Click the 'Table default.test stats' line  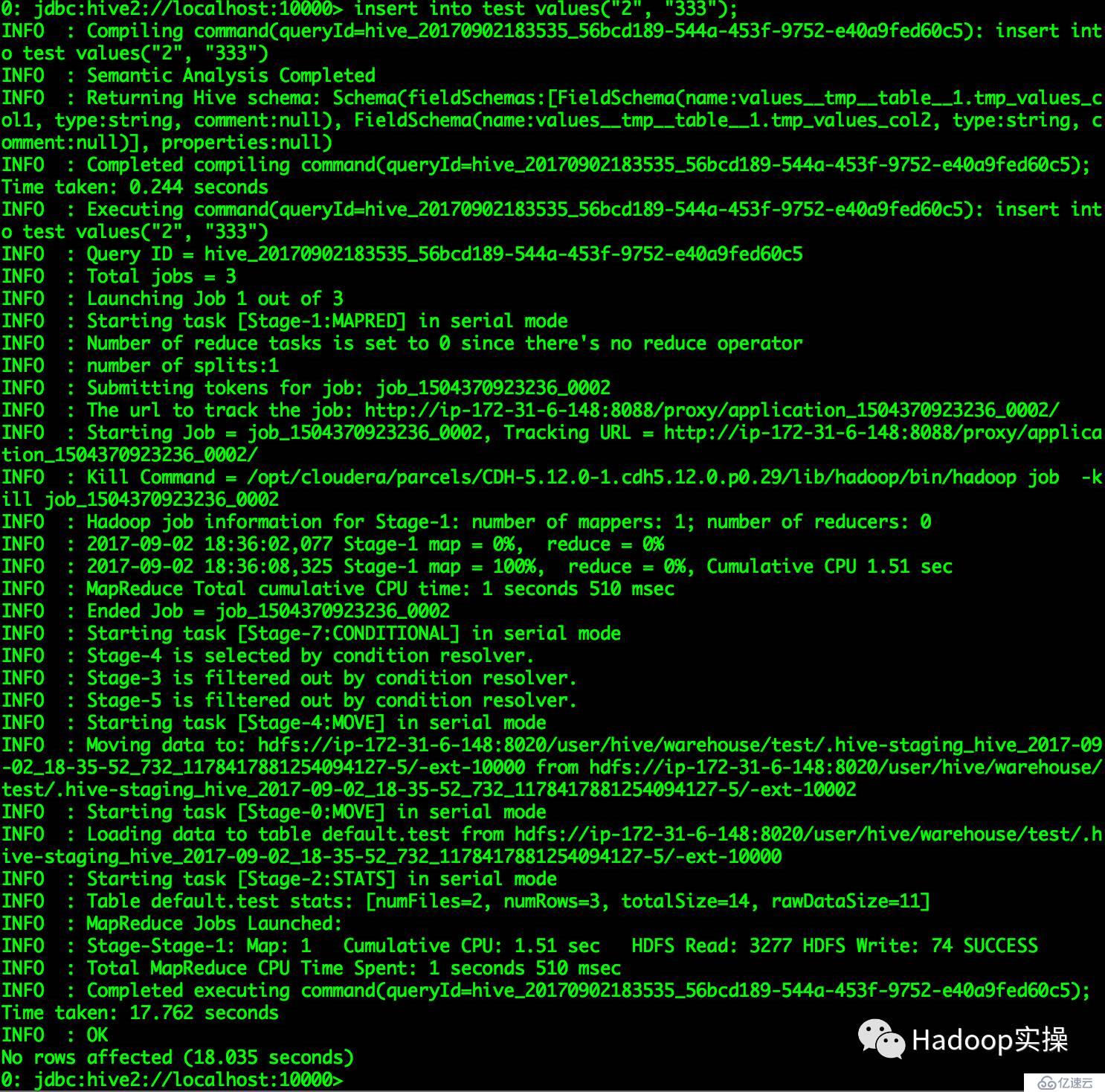[x=465, y=901]
